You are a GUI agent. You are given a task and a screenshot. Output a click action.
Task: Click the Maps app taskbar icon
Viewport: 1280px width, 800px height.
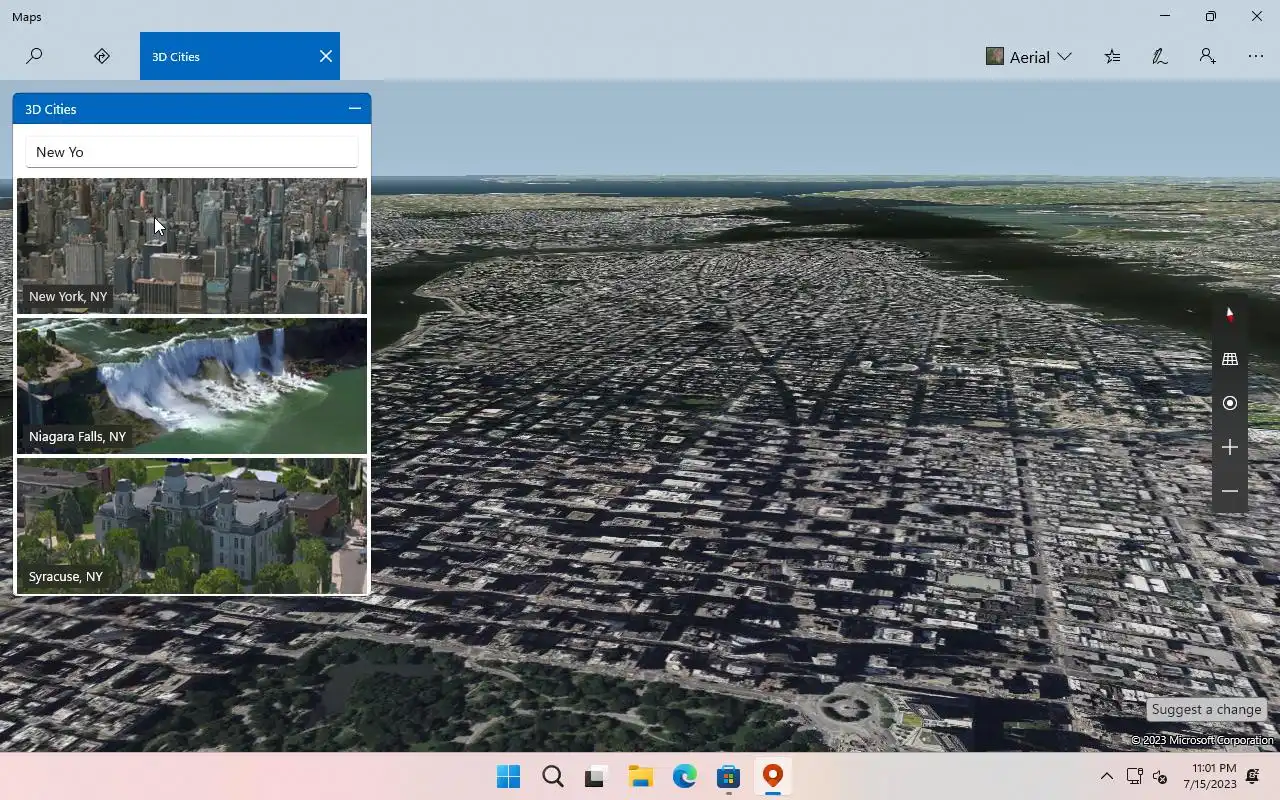pyautogui.click(x=772, y=776)
